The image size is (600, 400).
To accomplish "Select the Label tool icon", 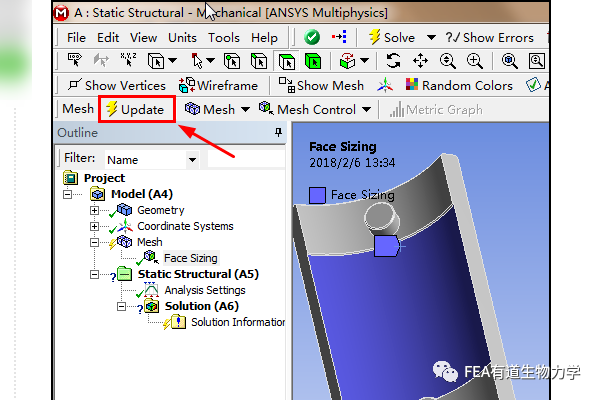I will coord(75,60).
